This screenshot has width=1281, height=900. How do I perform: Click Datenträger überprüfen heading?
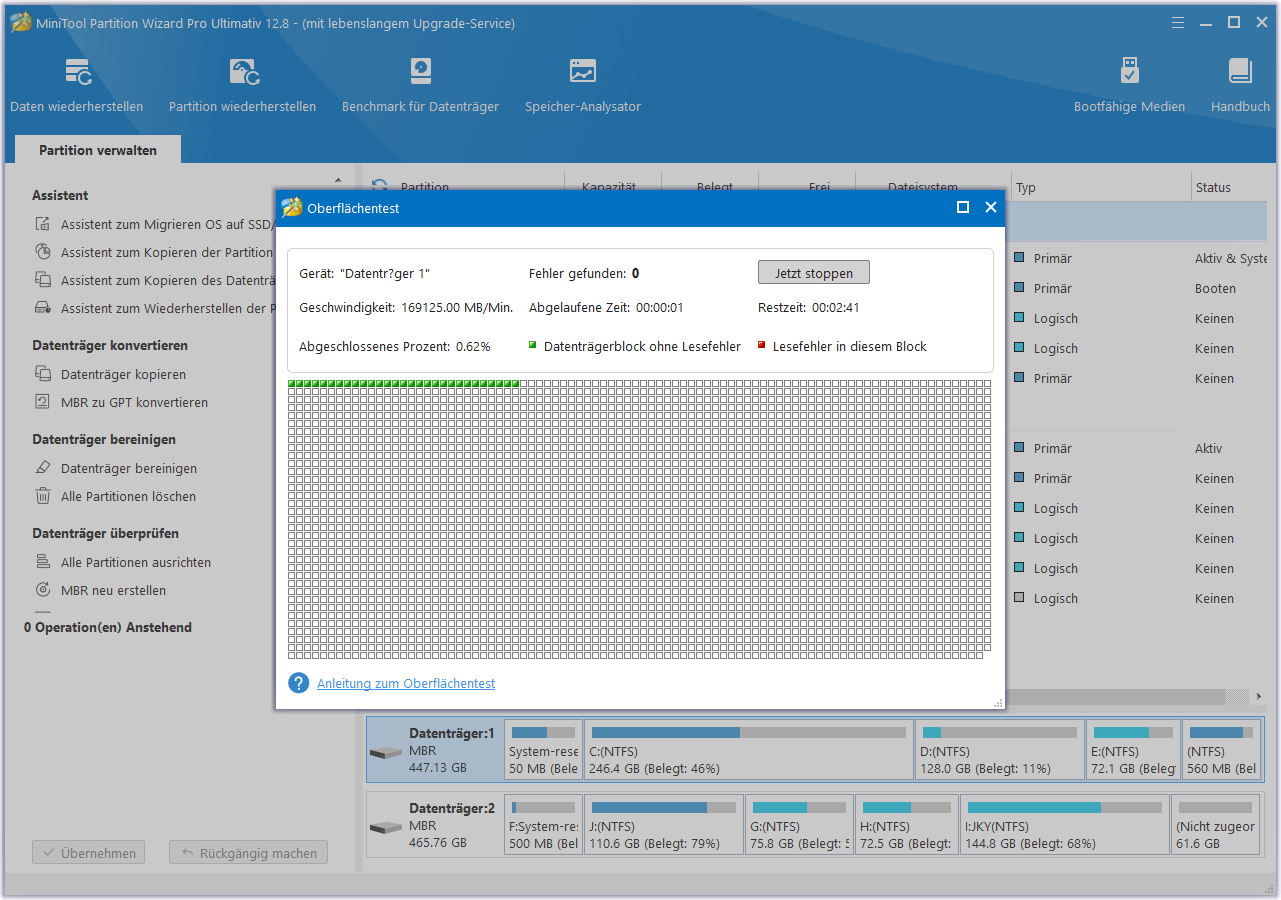tap(105, 533)
